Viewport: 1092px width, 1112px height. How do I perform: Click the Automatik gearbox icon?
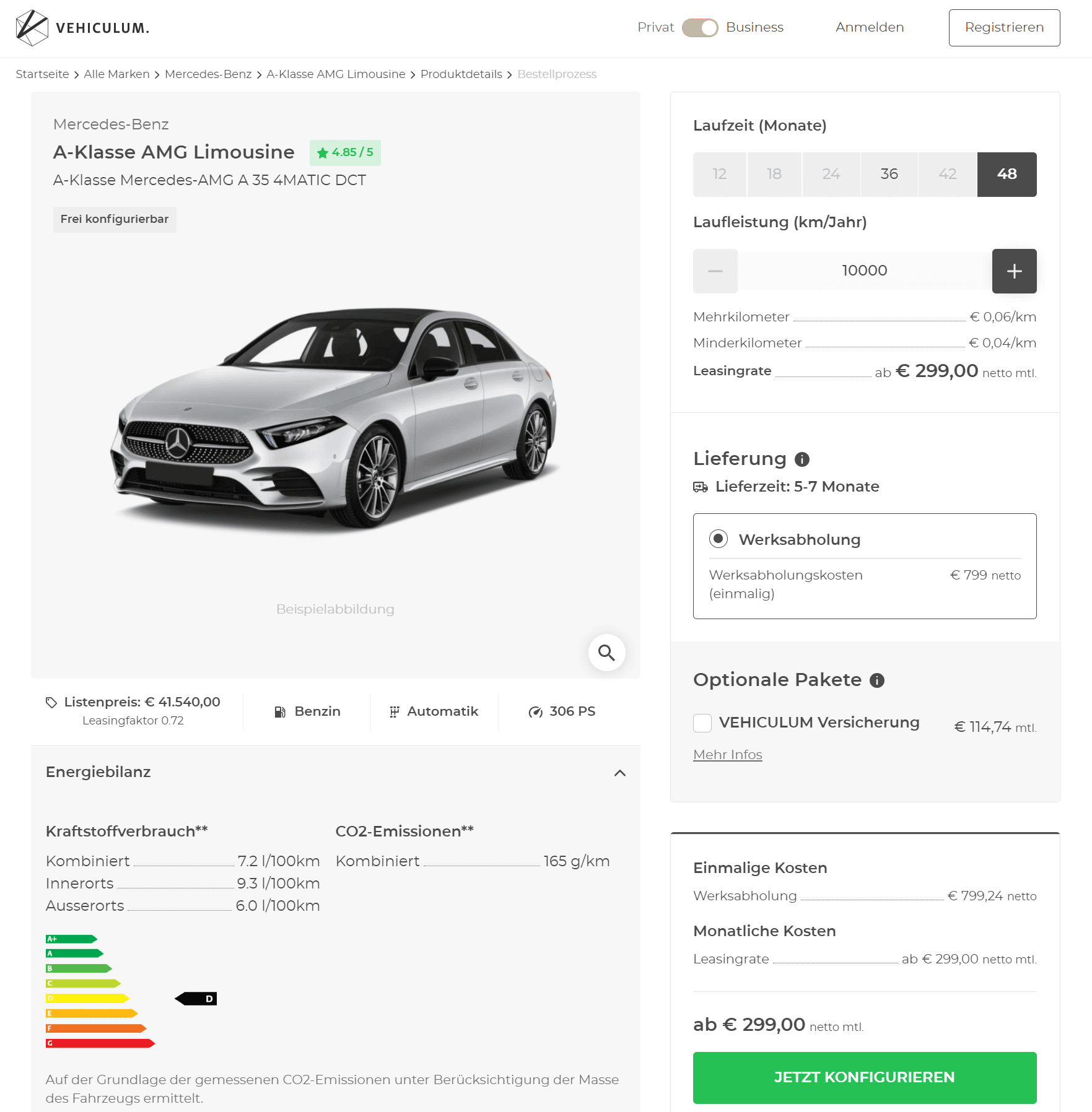coord(395,712)
